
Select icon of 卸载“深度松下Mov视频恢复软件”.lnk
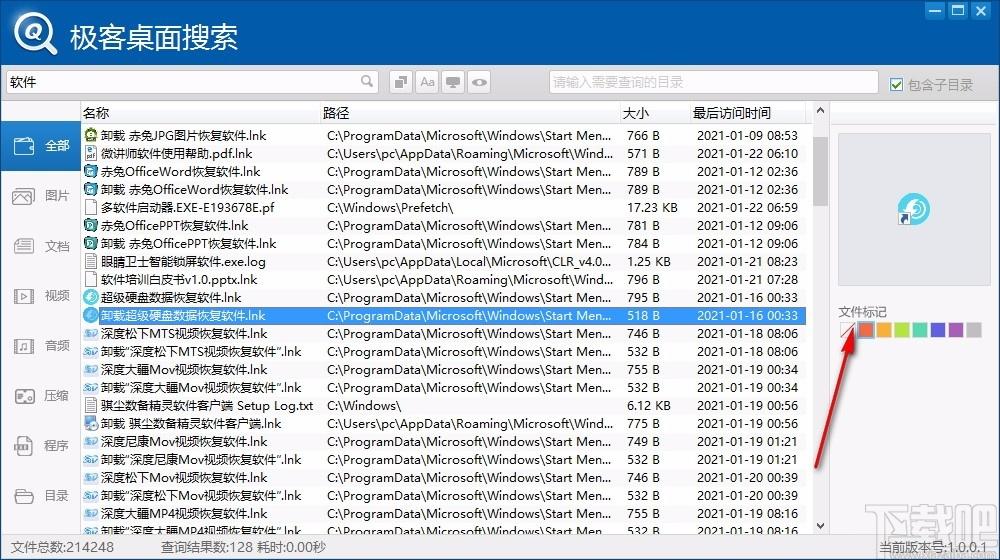tap(91, 496)
